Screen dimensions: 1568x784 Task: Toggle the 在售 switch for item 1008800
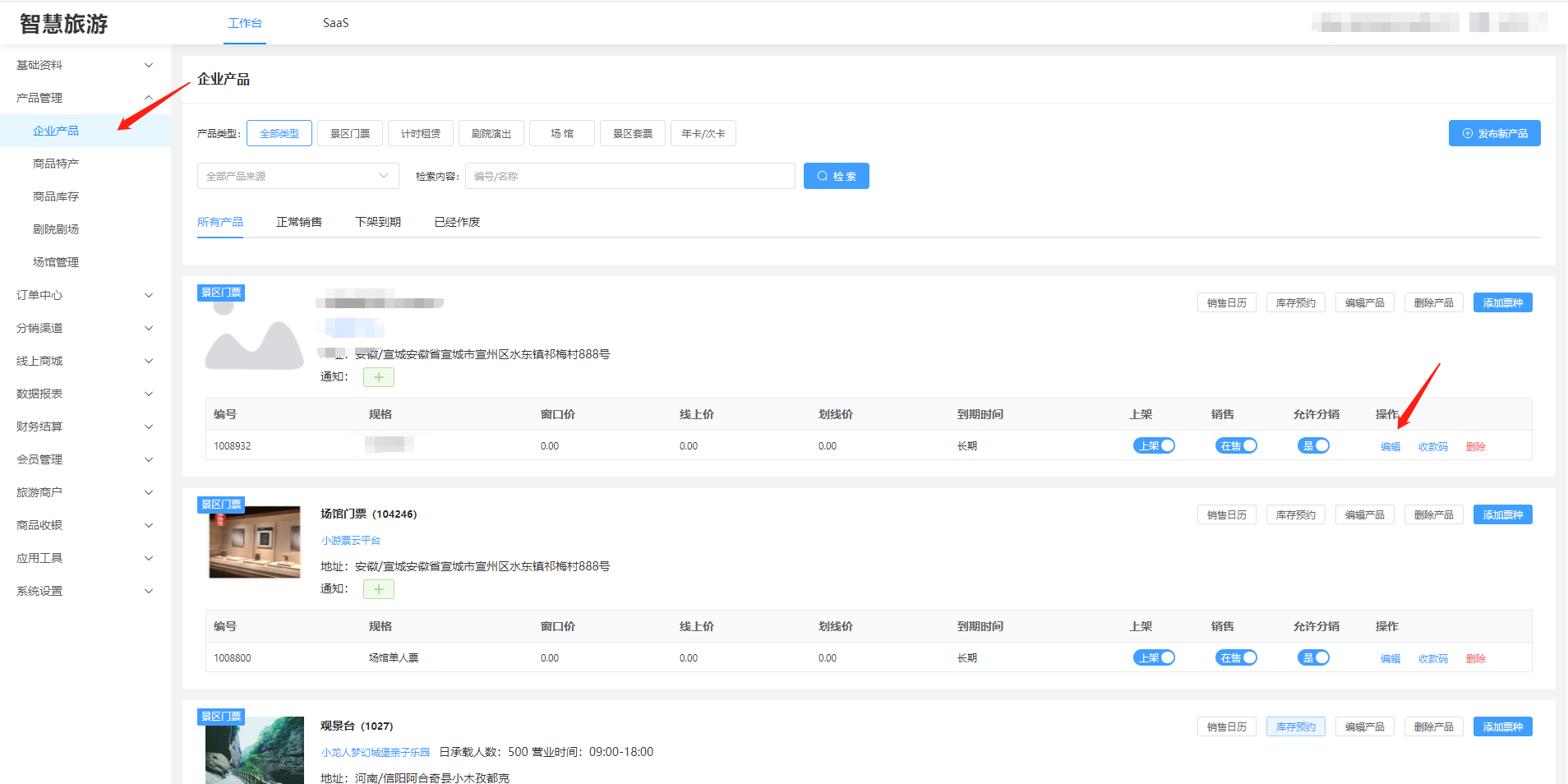(x=1236, y=657)
